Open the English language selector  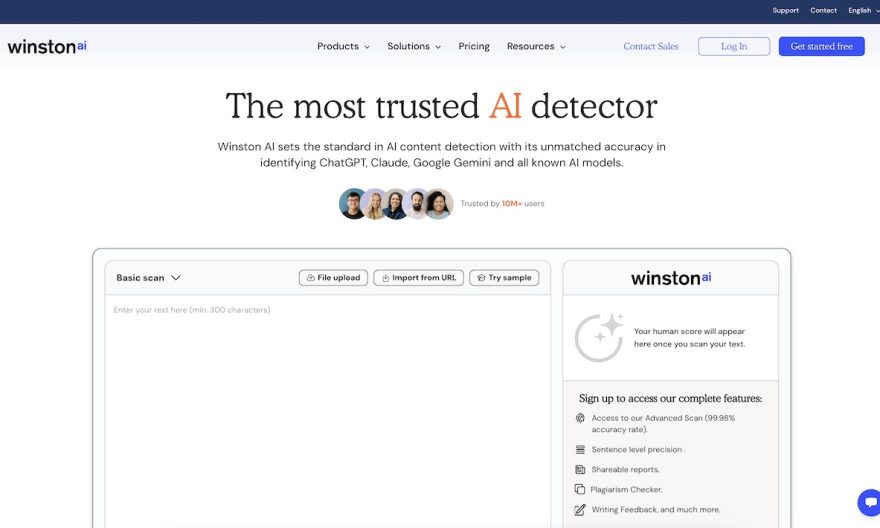click(x=863, y=10)
